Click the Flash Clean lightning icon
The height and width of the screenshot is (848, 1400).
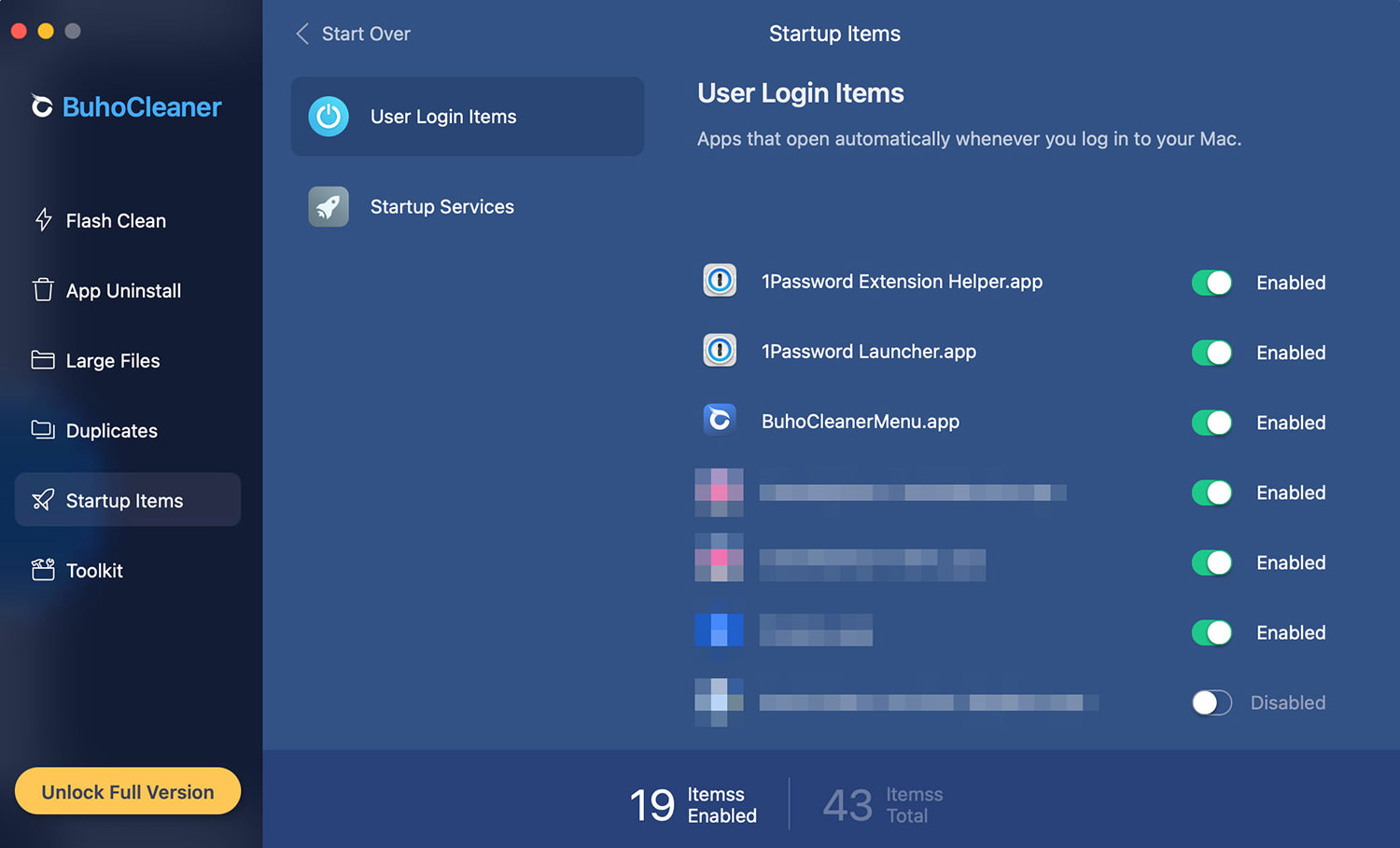tap(43, 220)
